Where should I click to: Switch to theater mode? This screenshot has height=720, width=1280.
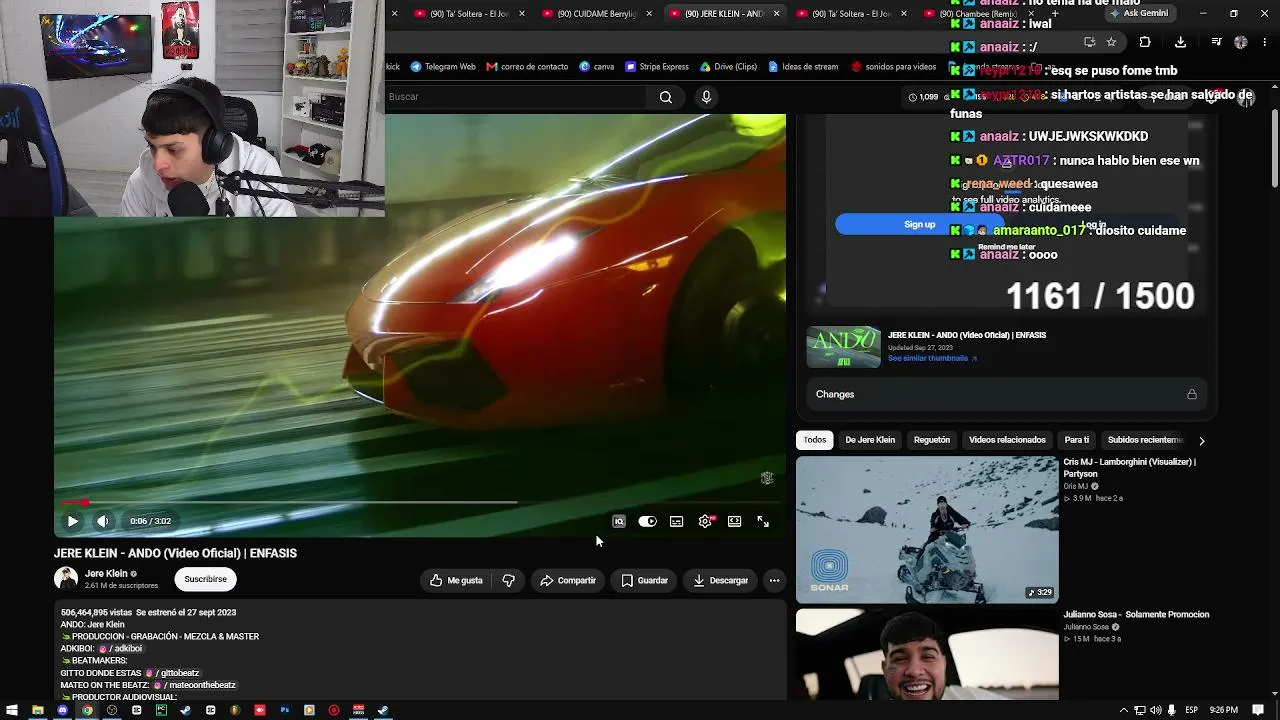(734, 521)
